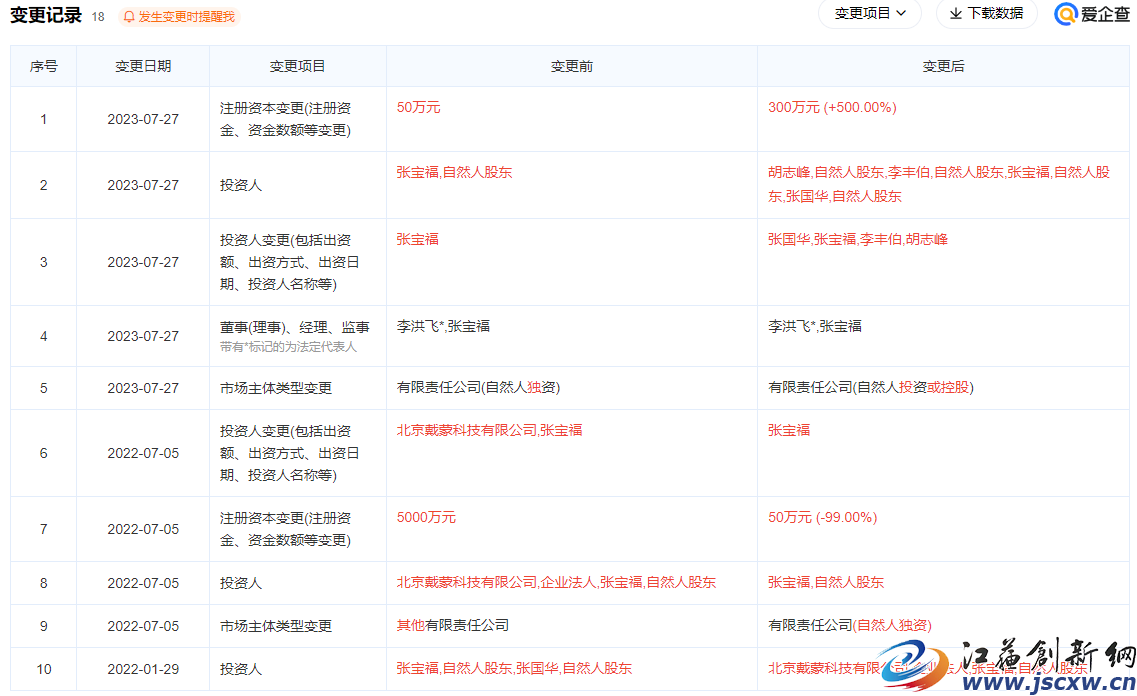
Task: Click the download arrow icon for 下载数据
Action: [955, 14]
